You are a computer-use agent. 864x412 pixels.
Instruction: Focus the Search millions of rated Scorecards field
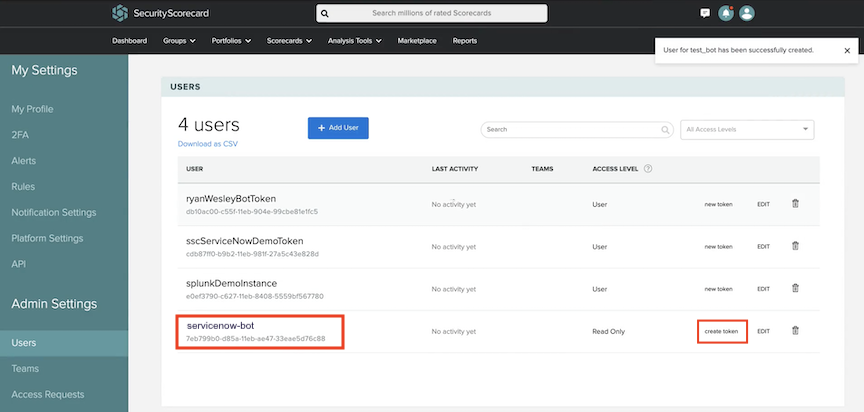click(x=431, y=13)
